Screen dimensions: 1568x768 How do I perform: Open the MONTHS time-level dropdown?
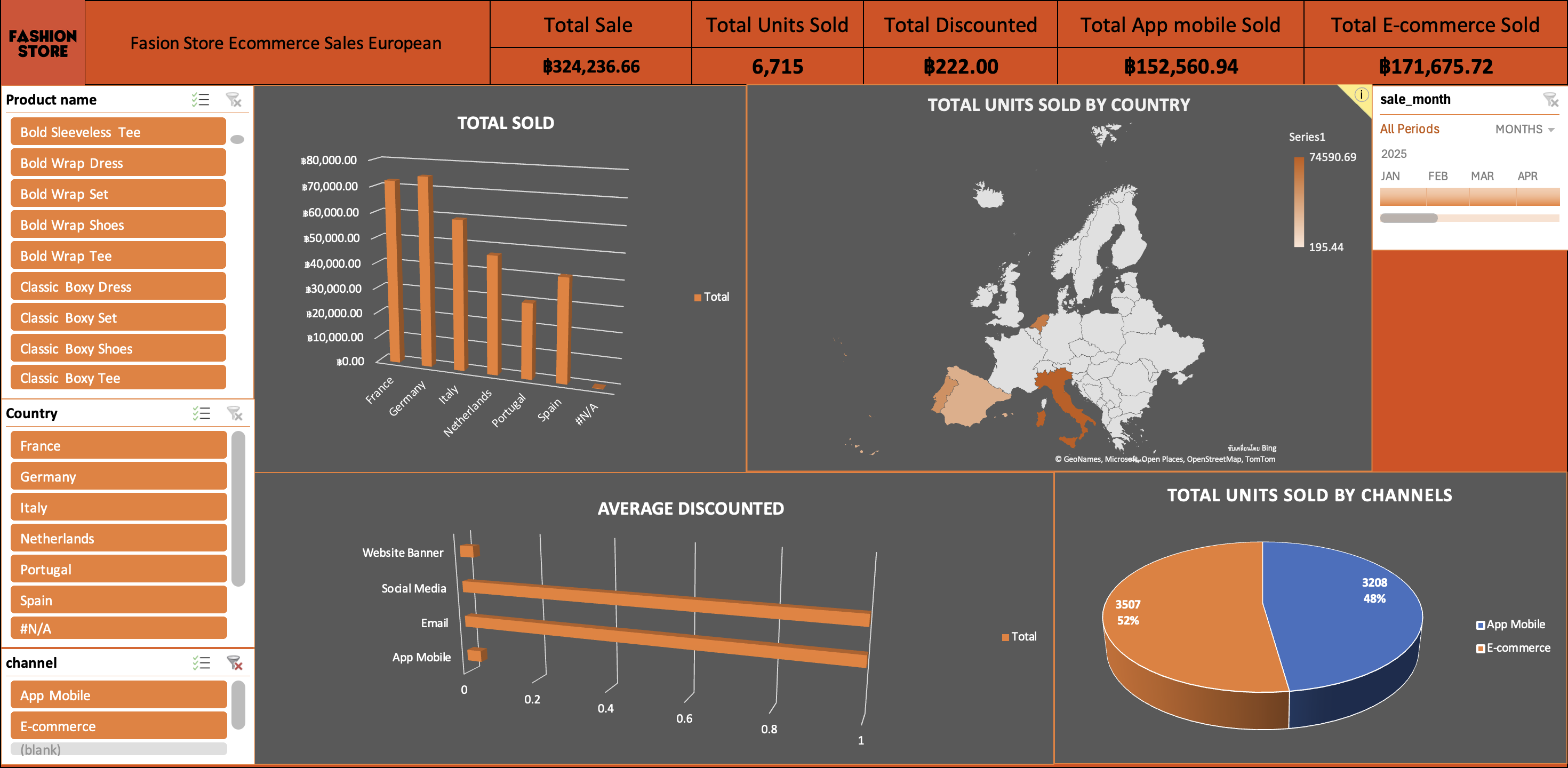[1525, 129]
